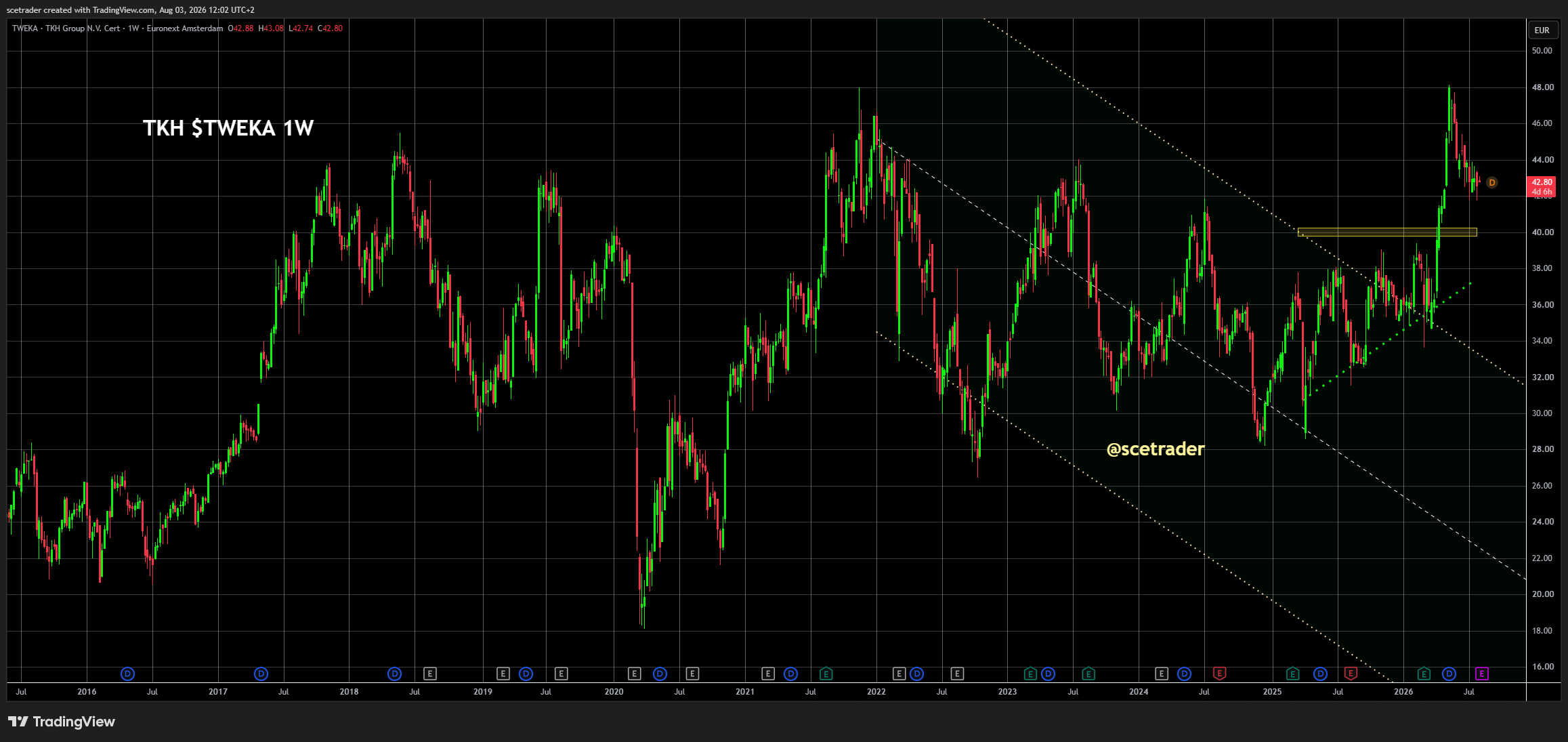1568x742 pixels.
Task: Open the magenta upcoming earnings E marker
Action: pyautogui.click(x=1482, y=674)
